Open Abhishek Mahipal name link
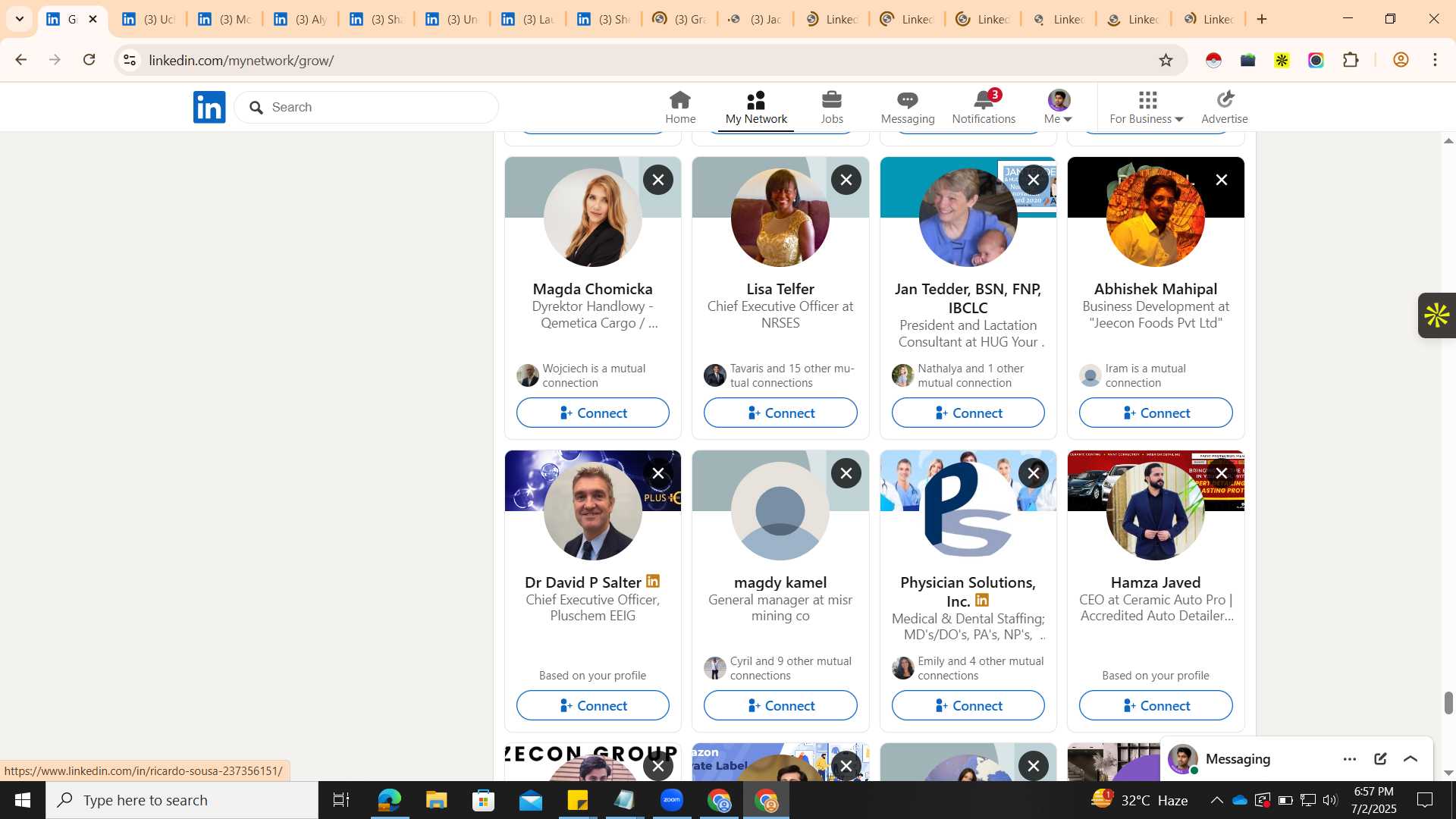 click(1156, 289)
